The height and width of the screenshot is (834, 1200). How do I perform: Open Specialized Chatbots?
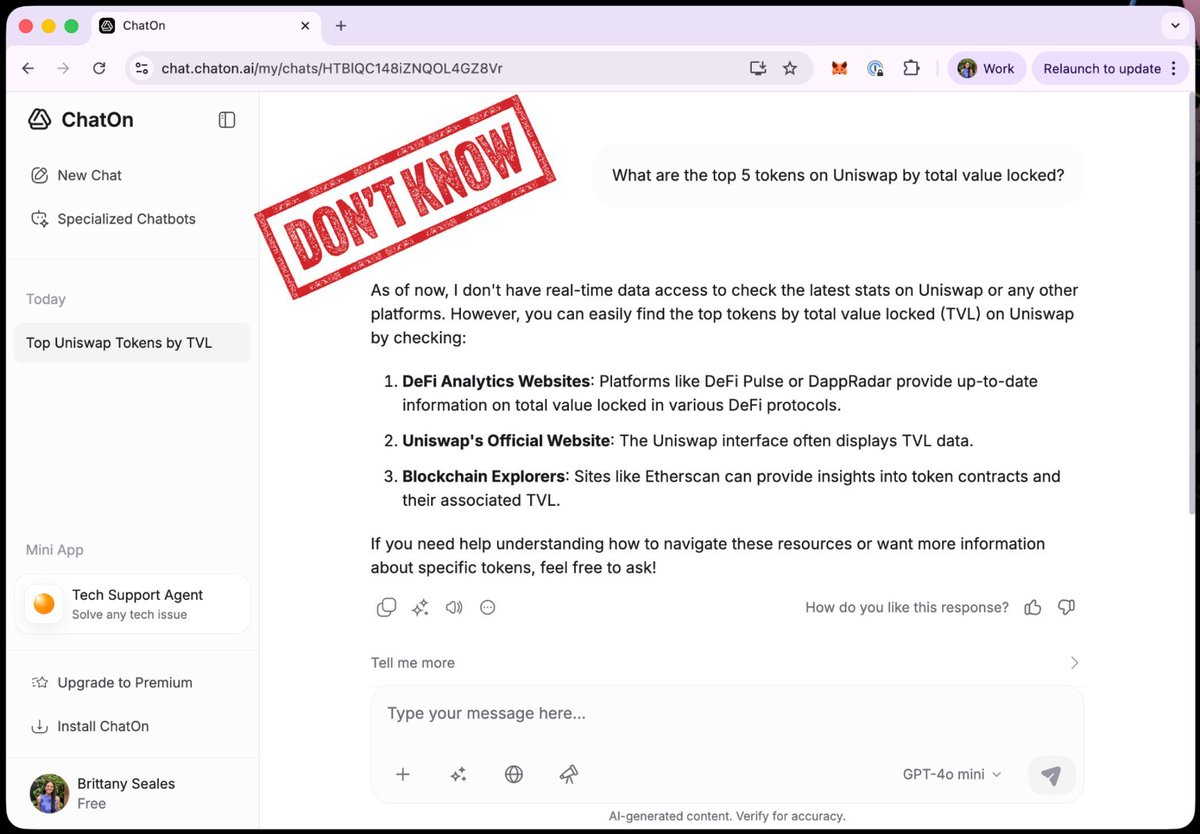coord(113,219)
